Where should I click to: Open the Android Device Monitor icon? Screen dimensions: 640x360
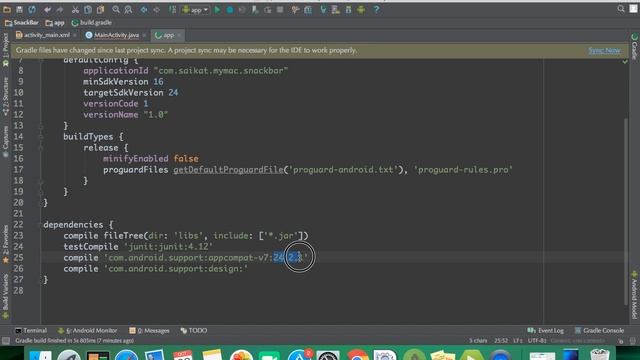(361, 9)
